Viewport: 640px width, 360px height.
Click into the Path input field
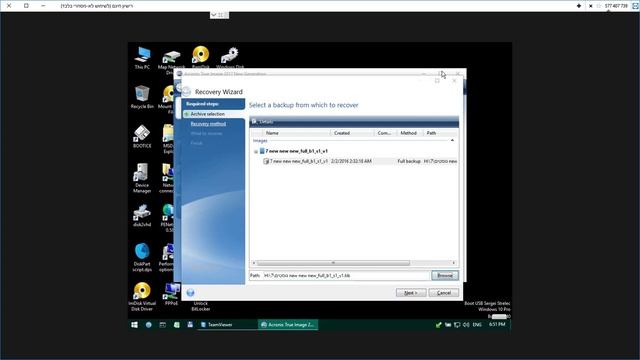pyautogui.click(x=346, y=276)
